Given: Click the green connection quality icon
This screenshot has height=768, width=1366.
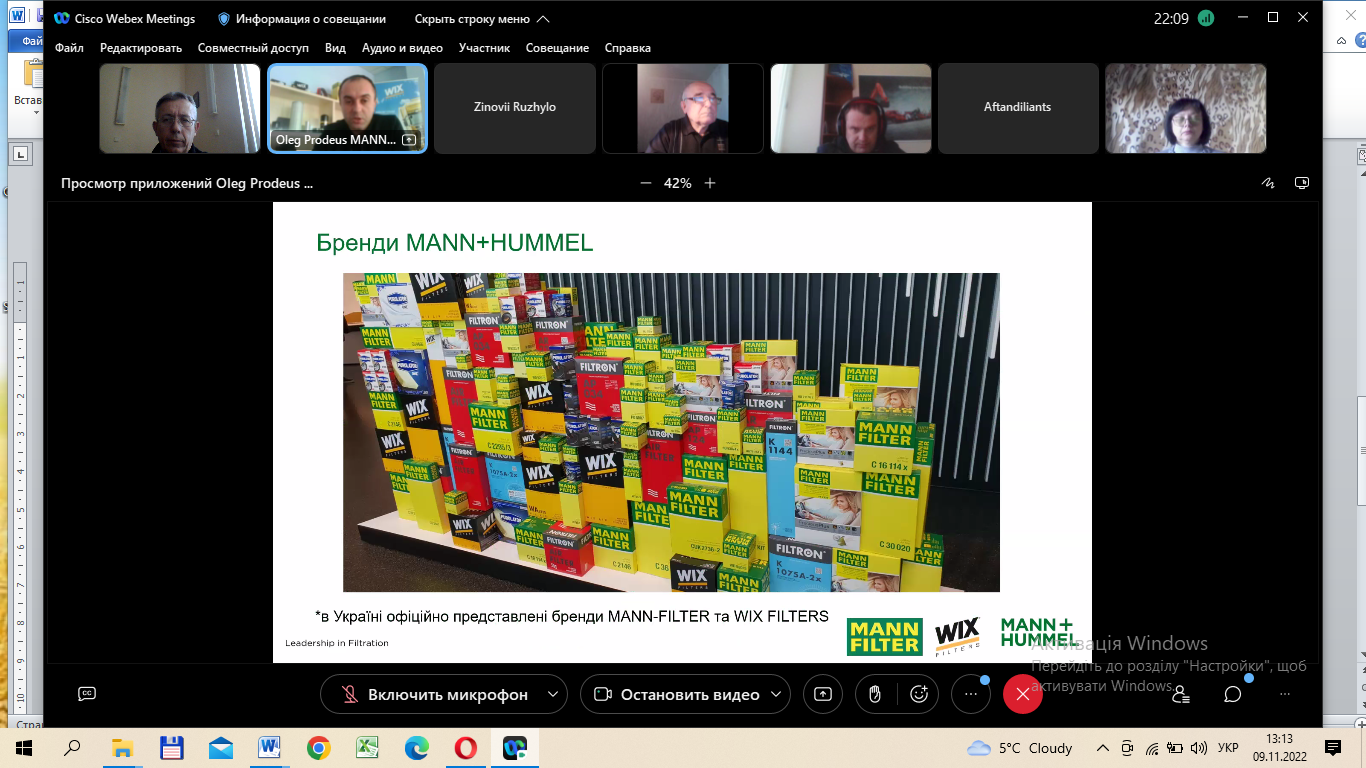Looking at the screenshot, I should pos(1206,18).
